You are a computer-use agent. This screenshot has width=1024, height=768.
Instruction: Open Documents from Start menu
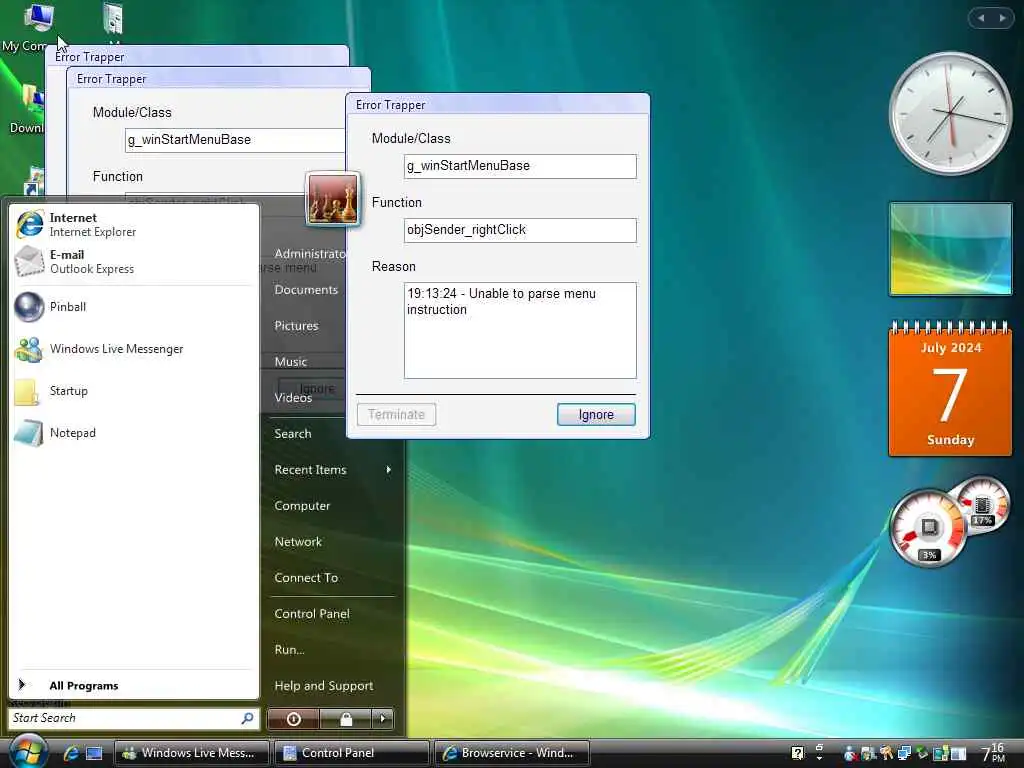click(306, 289)
